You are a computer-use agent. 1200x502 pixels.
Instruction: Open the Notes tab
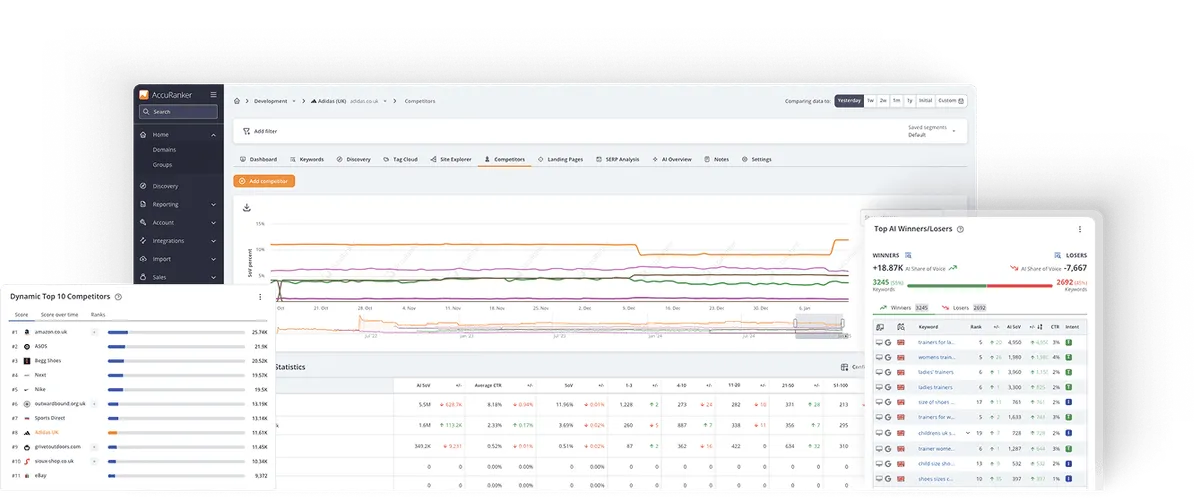pyautogui.click(x=717, y=159)
